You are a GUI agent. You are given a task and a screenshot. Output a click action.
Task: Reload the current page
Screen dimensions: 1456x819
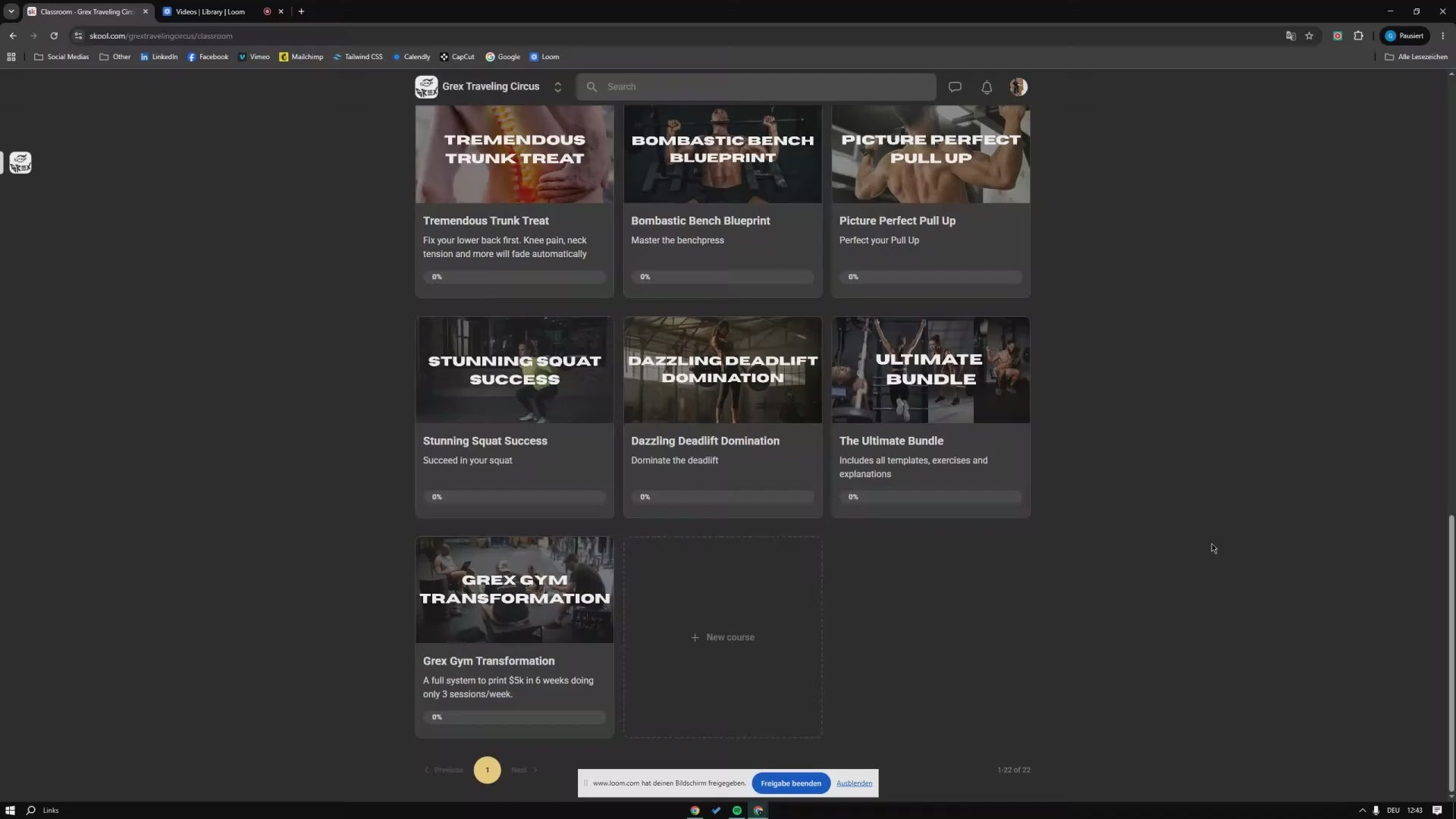click(54, 36)
